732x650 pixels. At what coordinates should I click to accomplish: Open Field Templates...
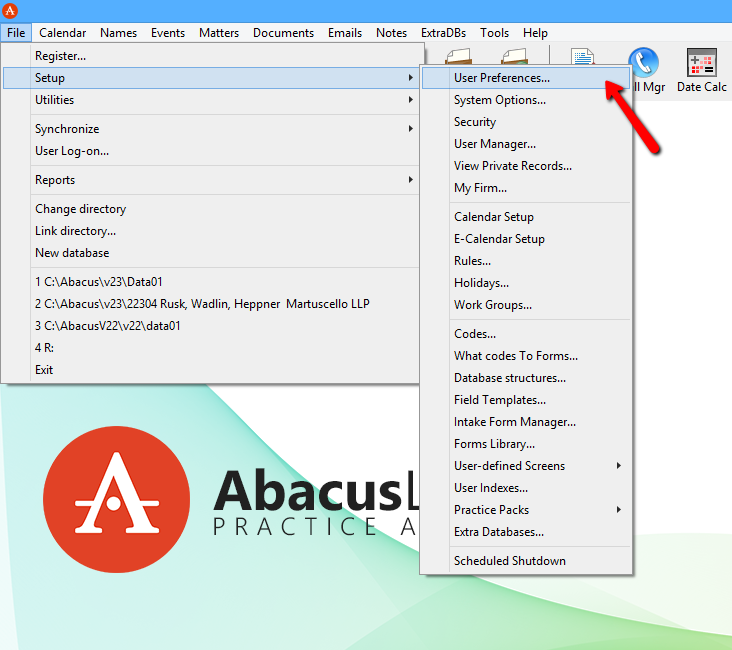point(526,400)
